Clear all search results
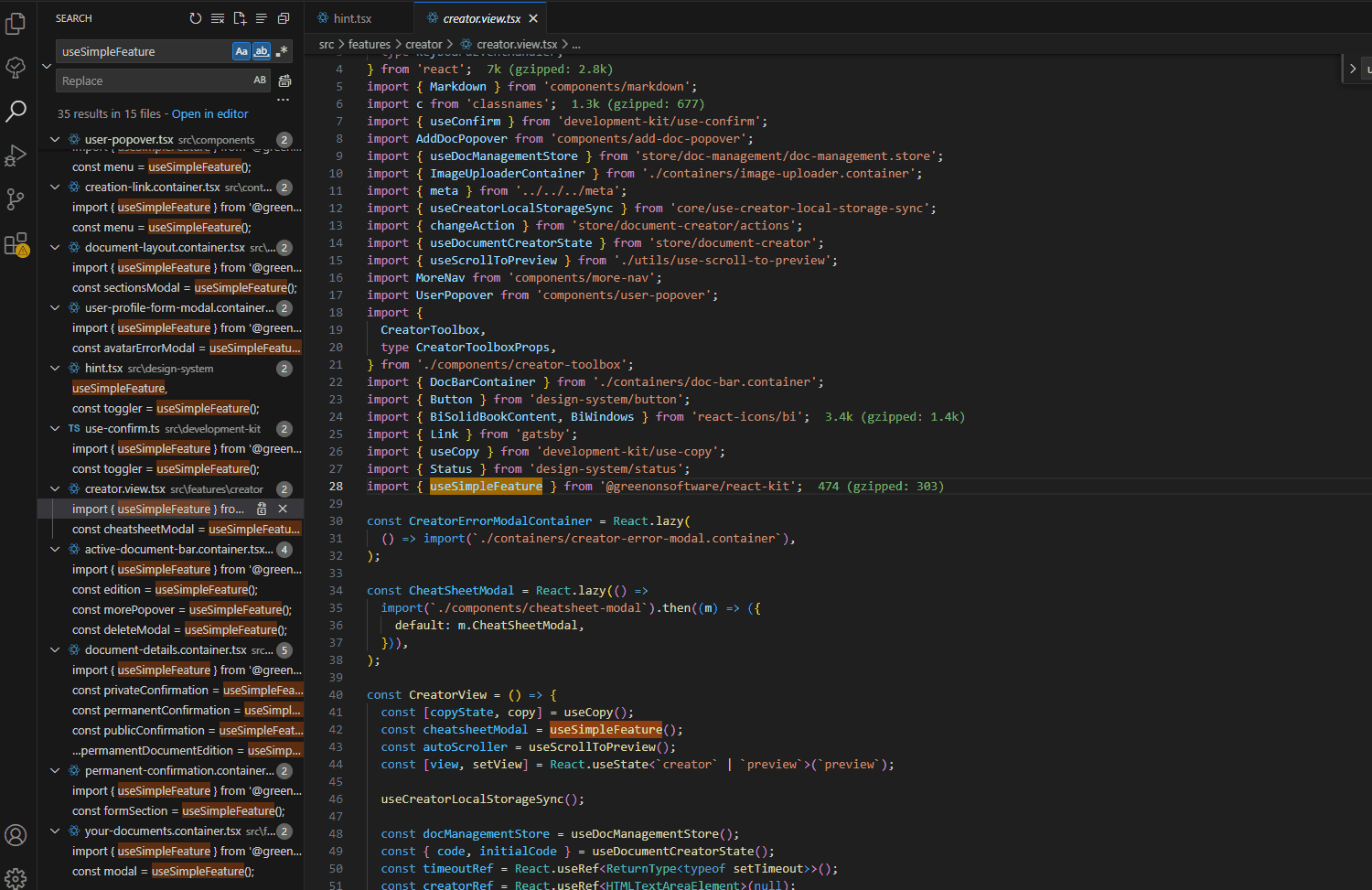The height and width of the screenshot is (890, 1372). tap(218, 18)
